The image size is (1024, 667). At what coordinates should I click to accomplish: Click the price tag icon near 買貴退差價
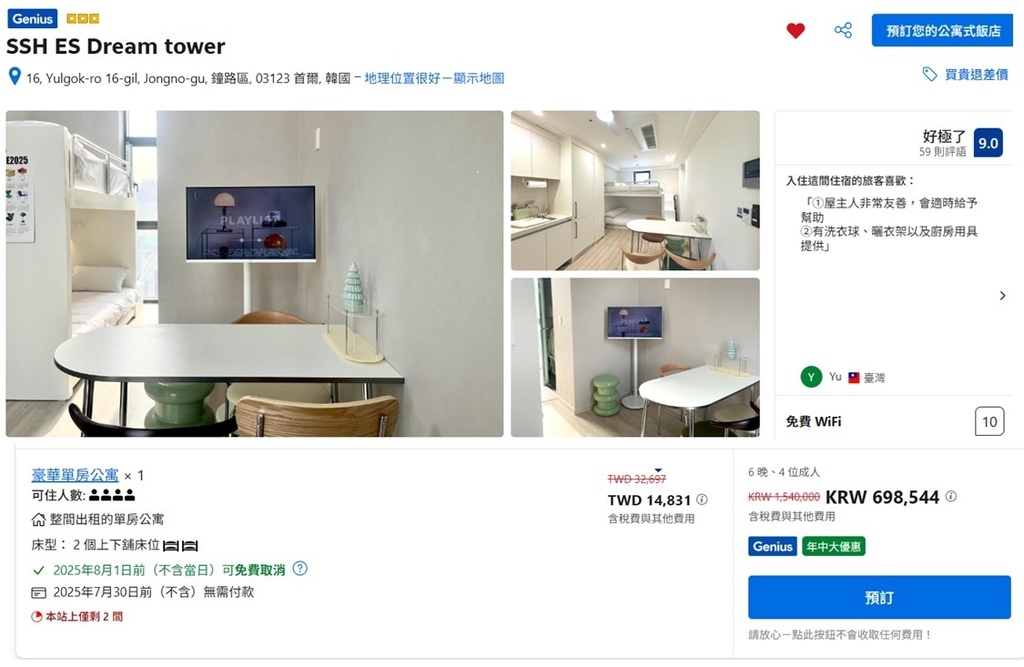[929, 74]
